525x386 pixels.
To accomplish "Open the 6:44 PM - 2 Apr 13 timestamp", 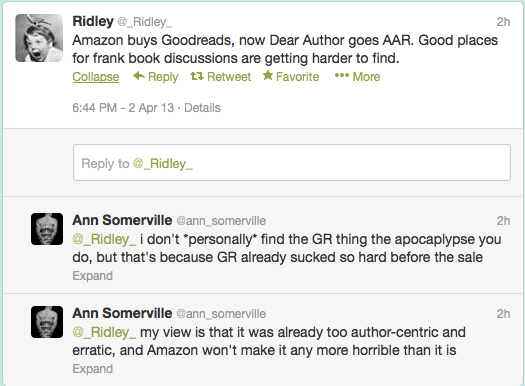I will coord(123,108).
